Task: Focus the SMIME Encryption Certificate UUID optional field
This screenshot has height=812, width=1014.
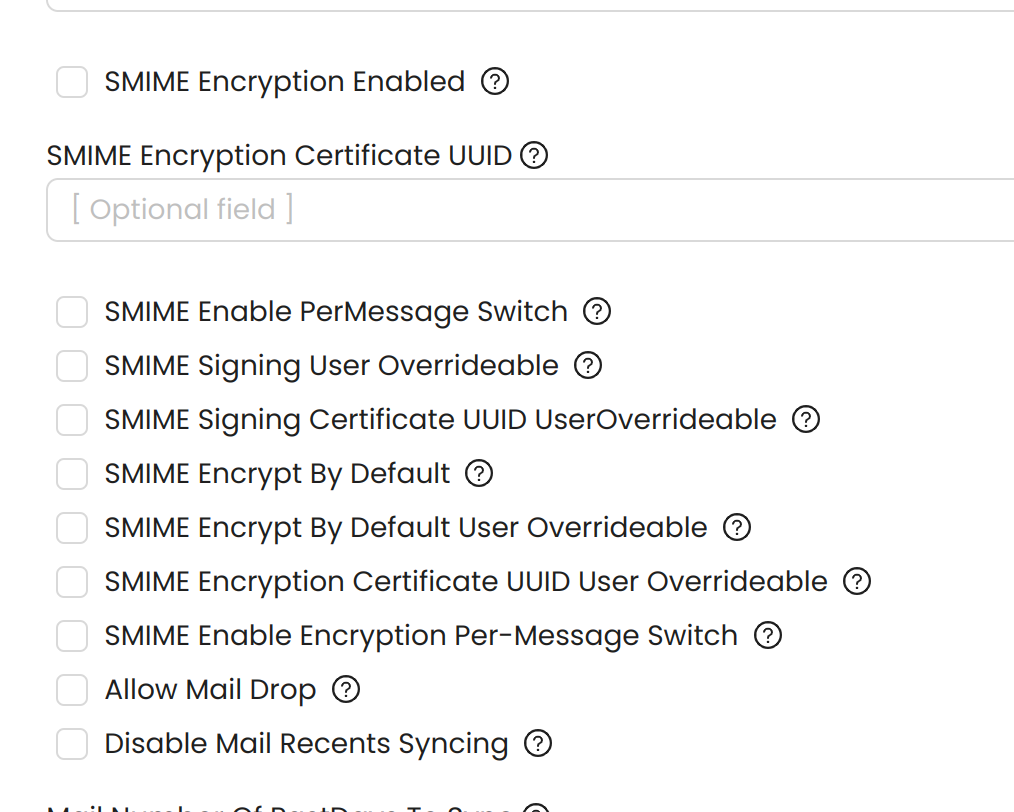Action: click(530, 210)
